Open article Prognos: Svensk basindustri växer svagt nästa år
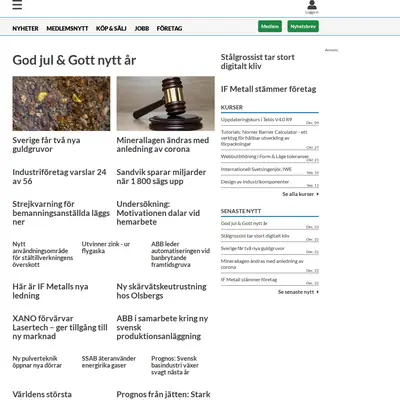Viewport: 400px width, 400px height. coord(175,365)
